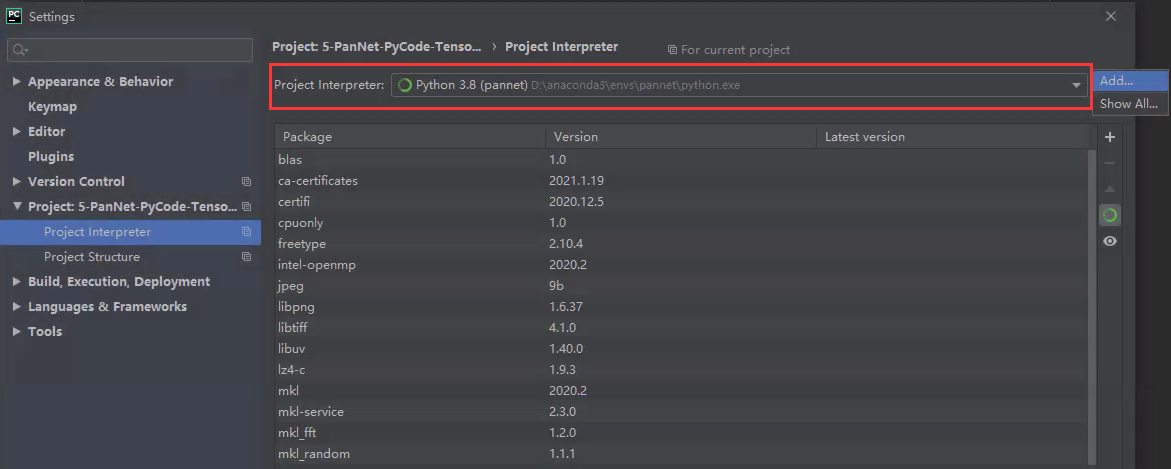Screen dimensions: 1171x469
Task: Click the uninstall package minus icon
Action: [x=1110, y=163]
